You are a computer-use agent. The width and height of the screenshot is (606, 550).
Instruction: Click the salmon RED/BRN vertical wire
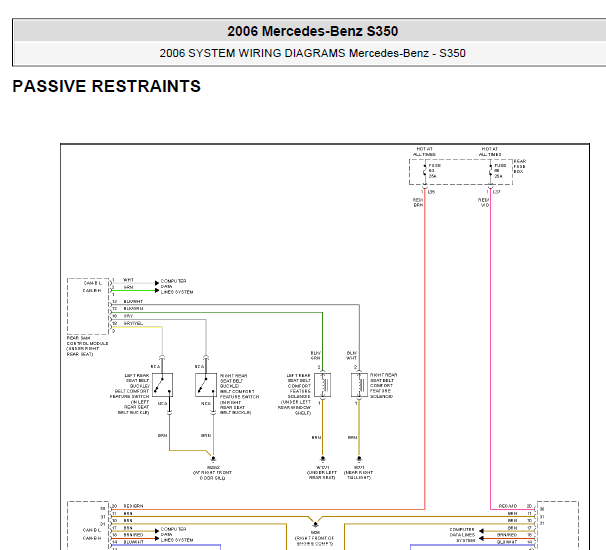click(425, 348)
